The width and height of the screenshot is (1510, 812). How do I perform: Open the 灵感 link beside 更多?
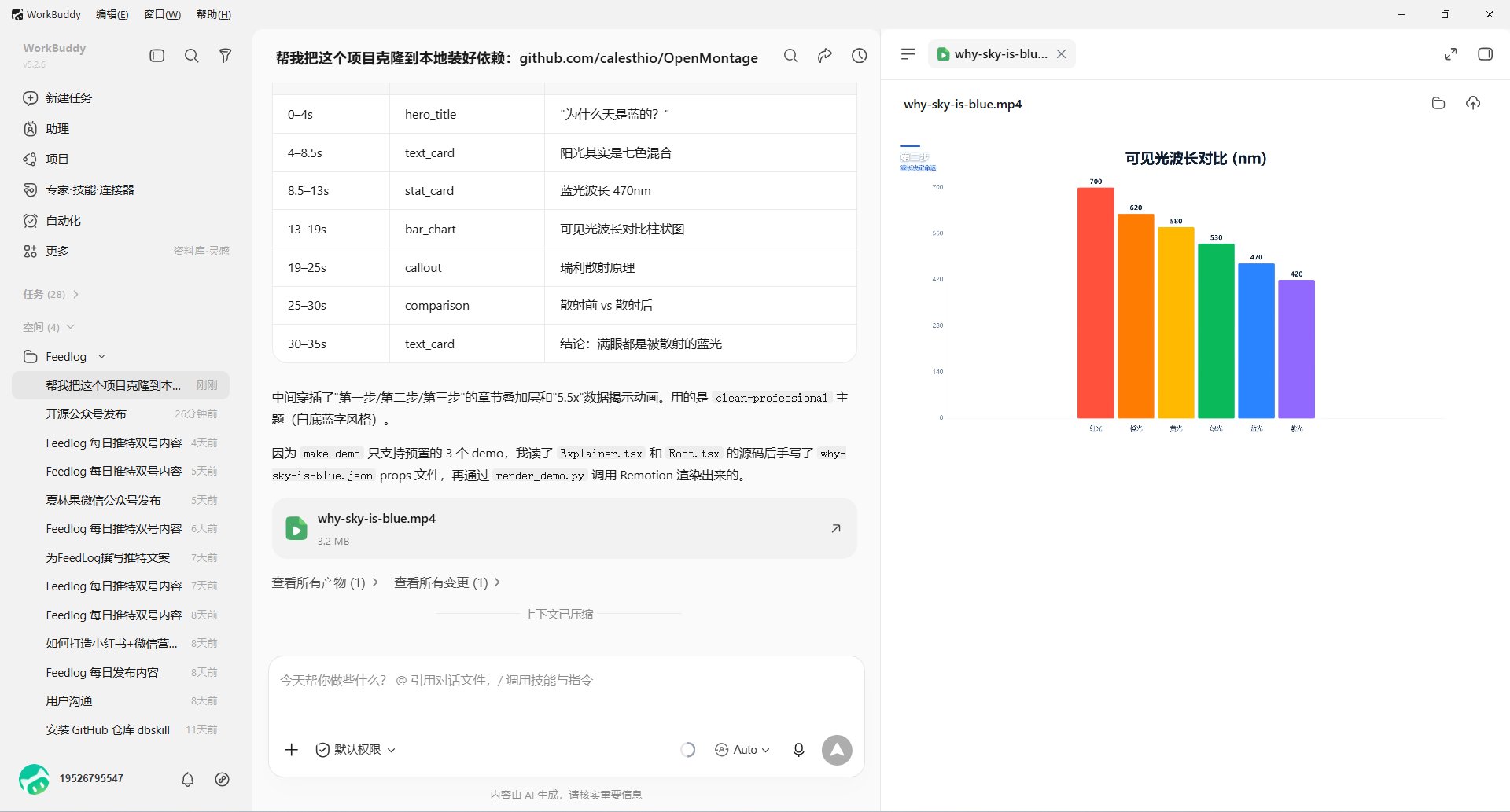pos(219,252)
